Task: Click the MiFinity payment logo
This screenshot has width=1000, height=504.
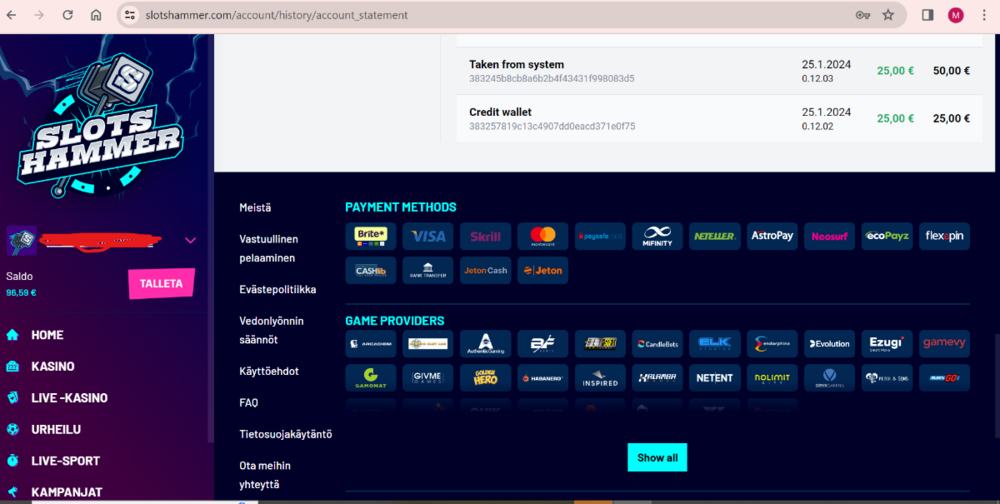Action: [x=658, y=236]
